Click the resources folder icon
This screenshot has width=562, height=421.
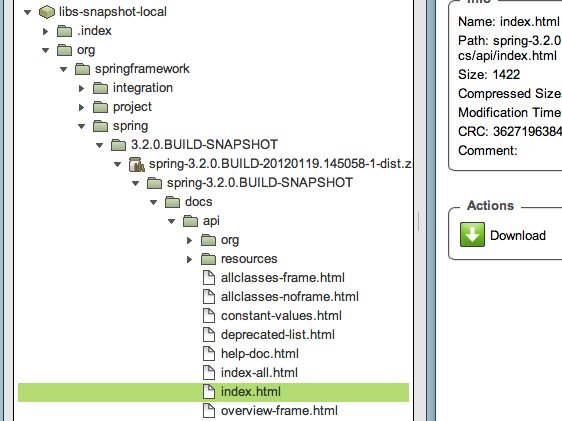(209, 259)
